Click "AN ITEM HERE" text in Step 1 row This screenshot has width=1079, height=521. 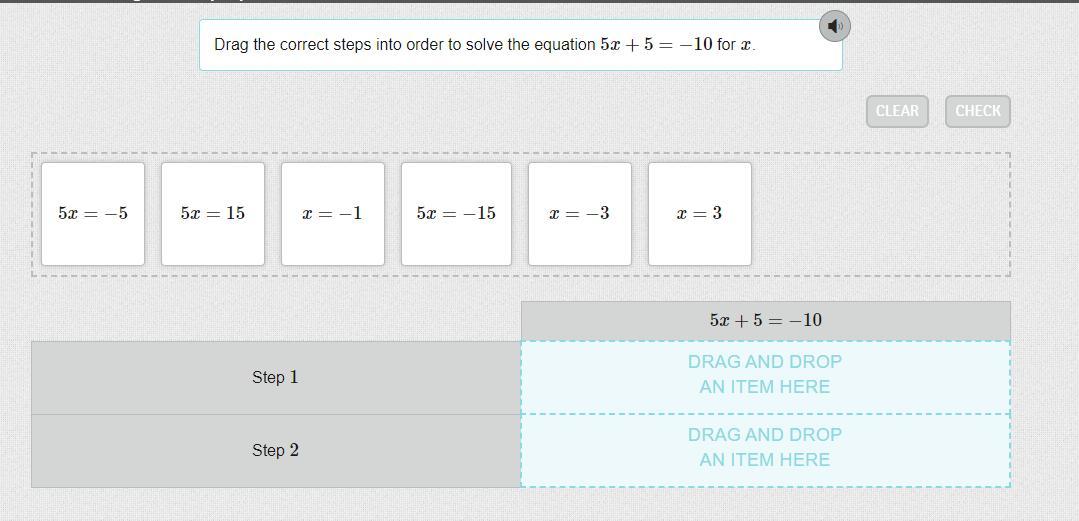[x=765, y=387]
